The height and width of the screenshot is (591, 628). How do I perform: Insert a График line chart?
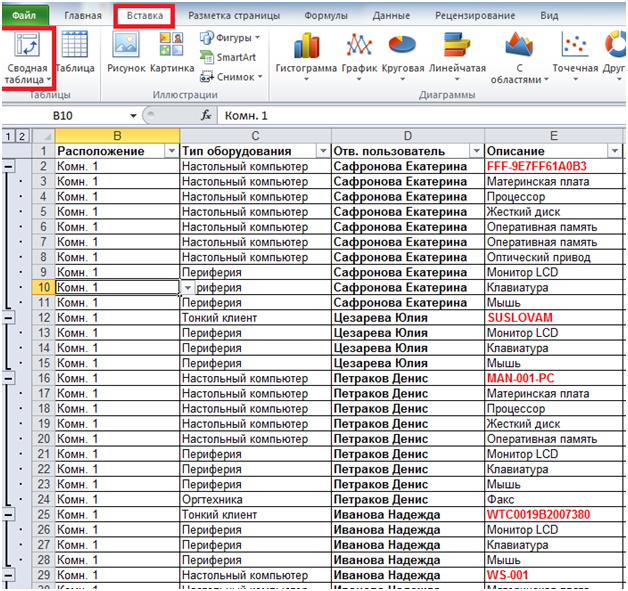(x=359, y=45)
